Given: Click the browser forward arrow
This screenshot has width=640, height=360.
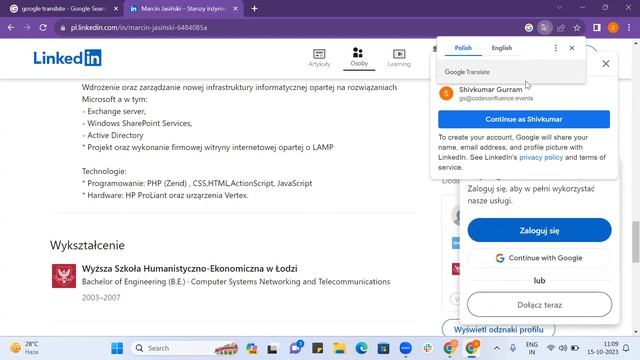Looking at the screenshot, I should tap(27, 27).
